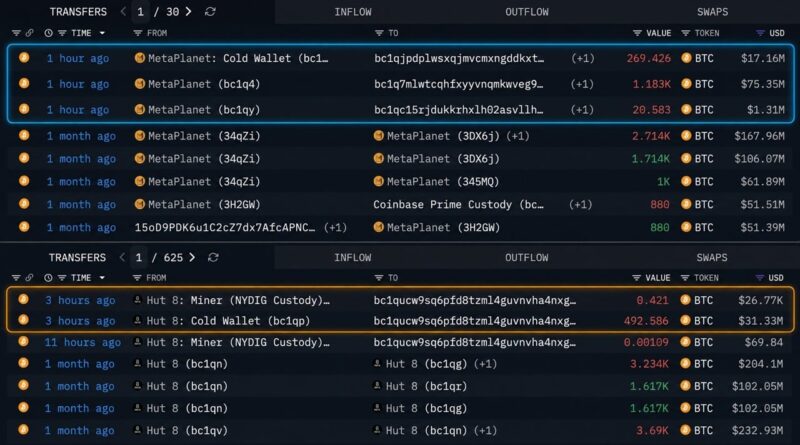This screenshot has height=445, width=800.
Task: Click the MetaPlanet logo beside Cold Wallet sender
Action: click(140, 58)
